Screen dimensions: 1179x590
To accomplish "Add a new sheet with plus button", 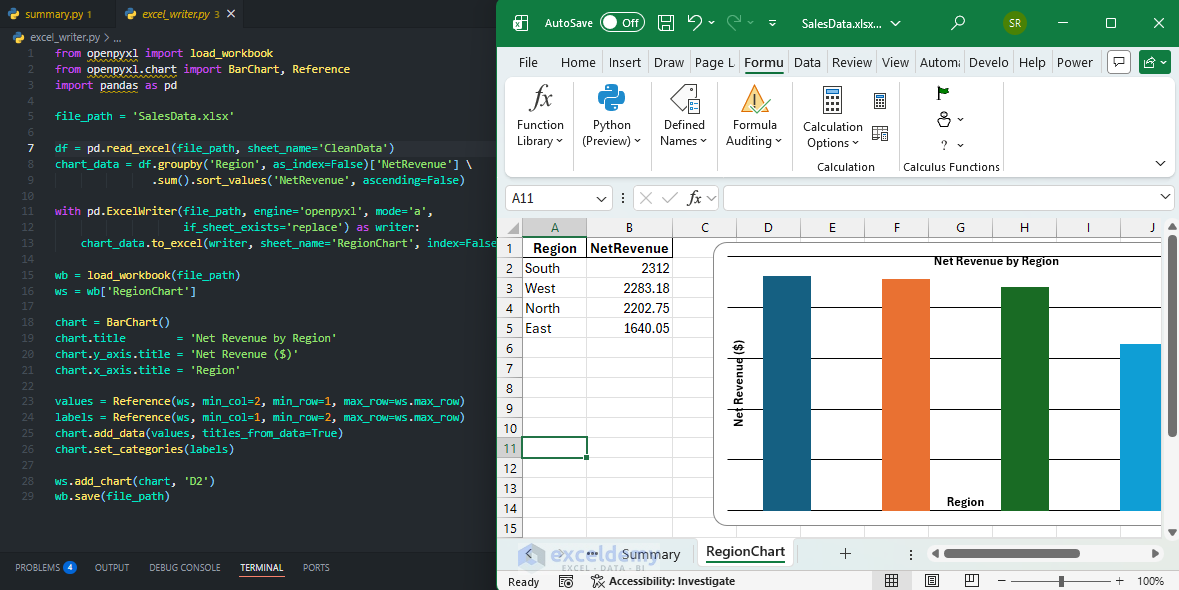I will [x=845, y=554].
